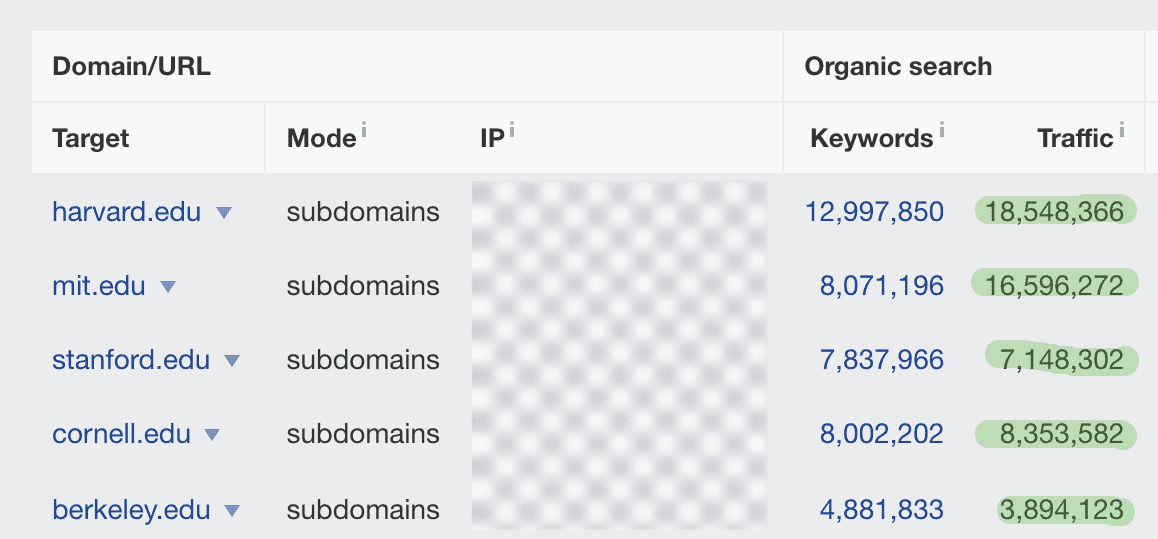Sort by the Traffic column header
Viewport: 1158px width, 539px height.
1075,138
